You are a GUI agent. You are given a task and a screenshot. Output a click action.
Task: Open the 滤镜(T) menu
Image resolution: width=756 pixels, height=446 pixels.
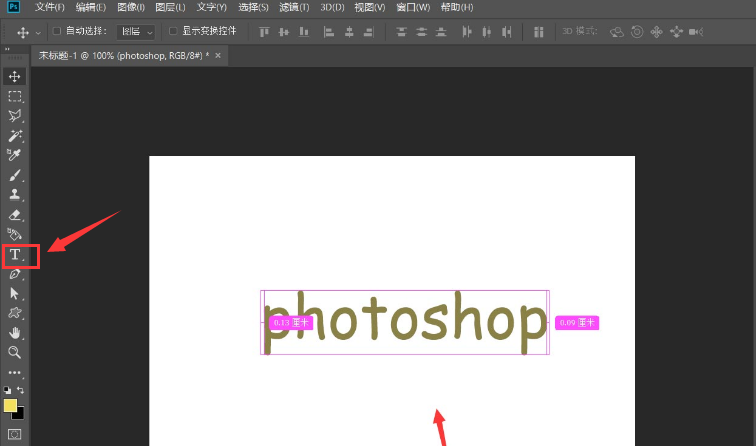[x=294, y=7]
